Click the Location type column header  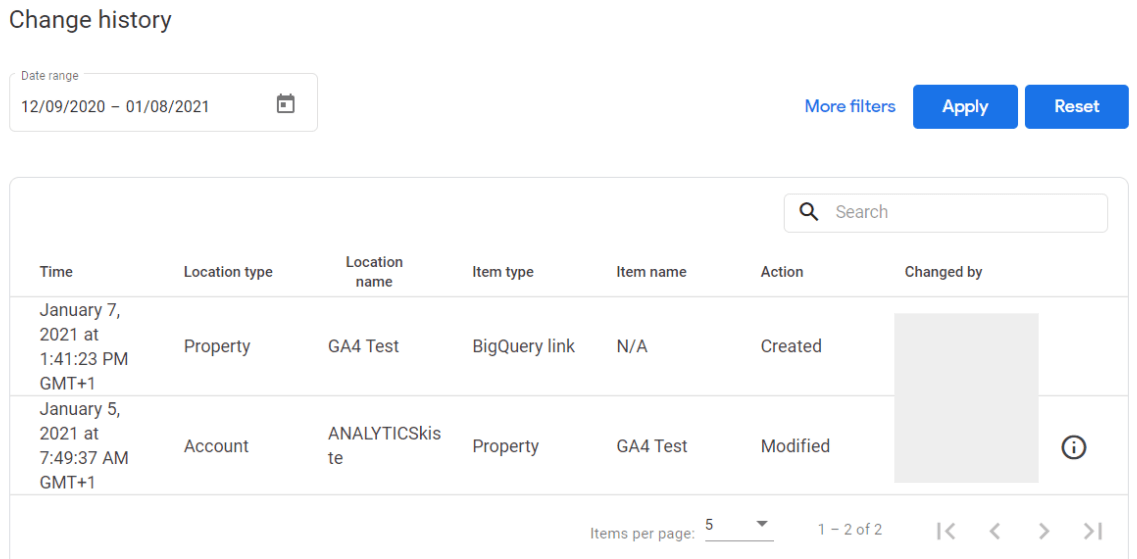coord(228,272)
